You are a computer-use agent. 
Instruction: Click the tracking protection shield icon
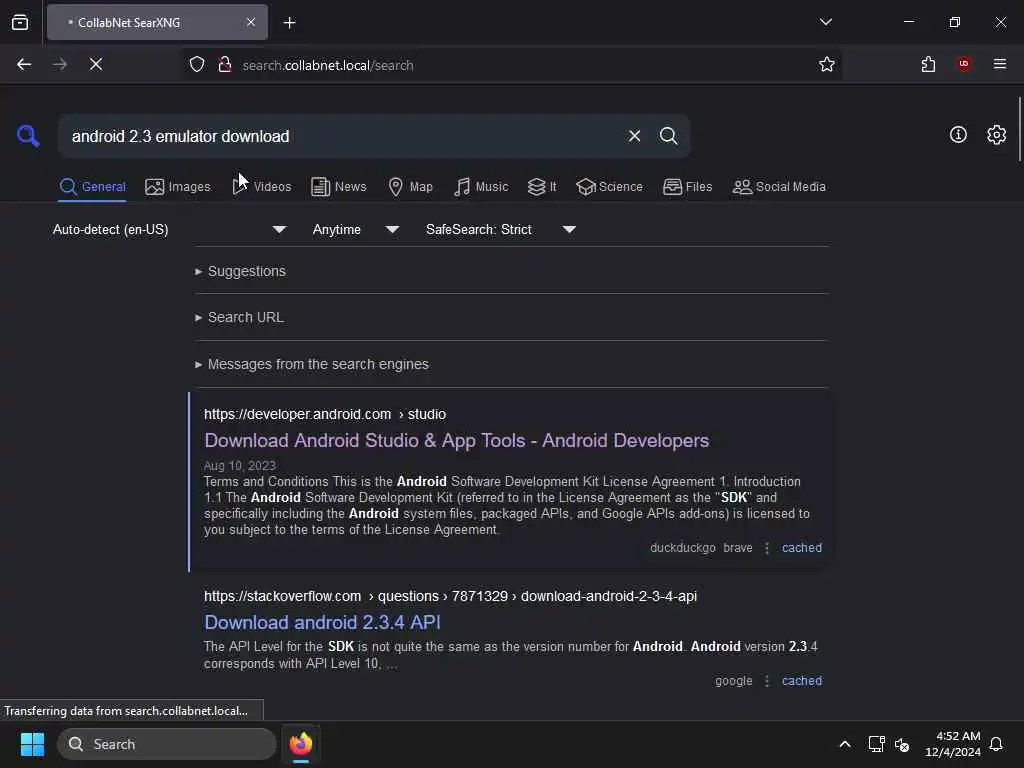(x=197, y=64)
